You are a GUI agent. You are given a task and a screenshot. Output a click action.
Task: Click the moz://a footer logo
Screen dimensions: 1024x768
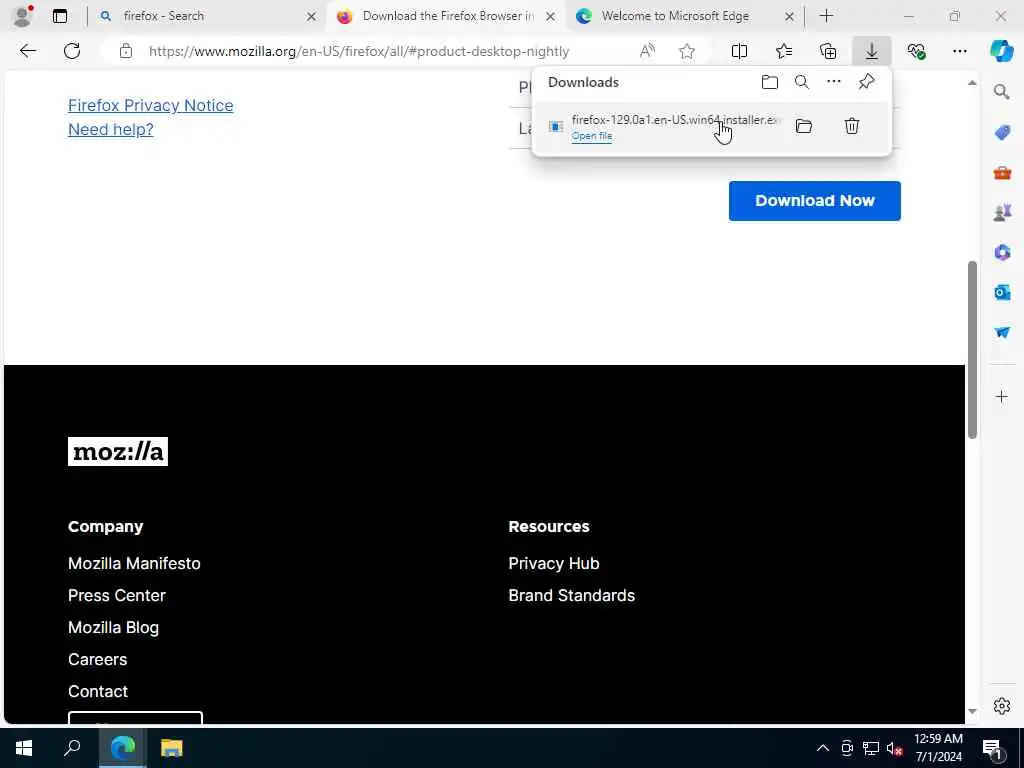tap(118, 451)
